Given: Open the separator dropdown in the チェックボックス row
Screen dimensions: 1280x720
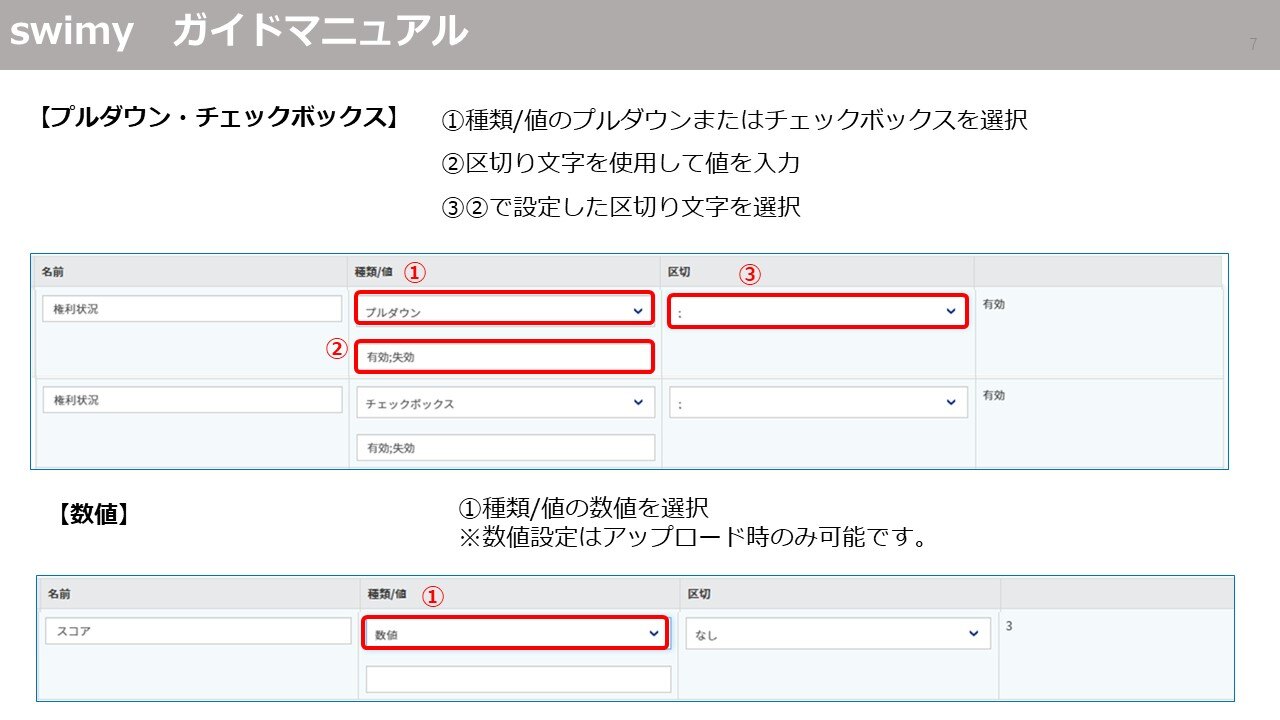Looking at the screenshot, I should 818,401.
